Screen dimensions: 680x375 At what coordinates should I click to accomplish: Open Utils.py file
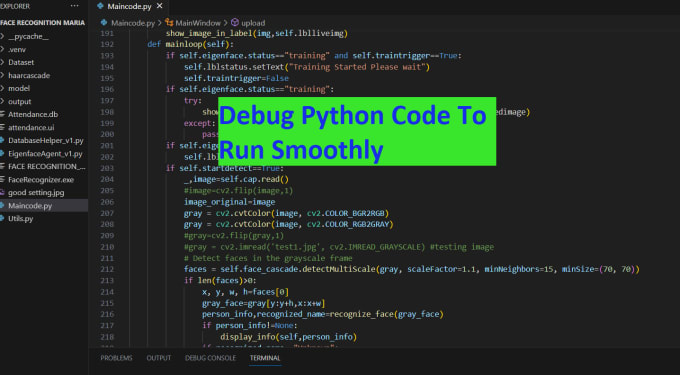tap(21, 218)
